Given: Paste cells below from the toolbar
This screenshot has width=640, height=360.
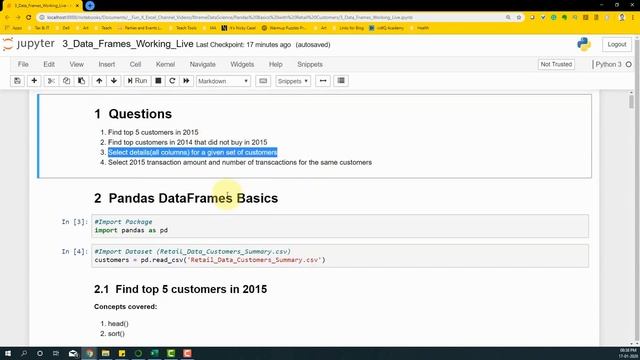Looking at the screenshot, I should click(x=82, y=81).
